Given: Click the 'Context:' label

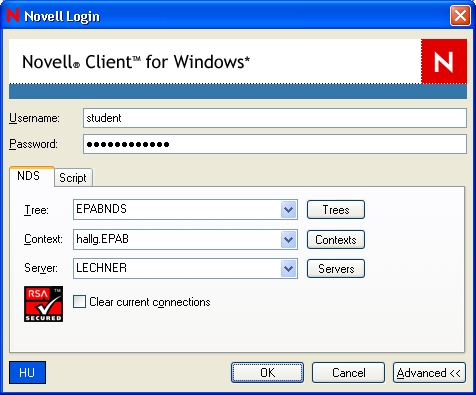Looking at the screenshot, I should 43,239.
